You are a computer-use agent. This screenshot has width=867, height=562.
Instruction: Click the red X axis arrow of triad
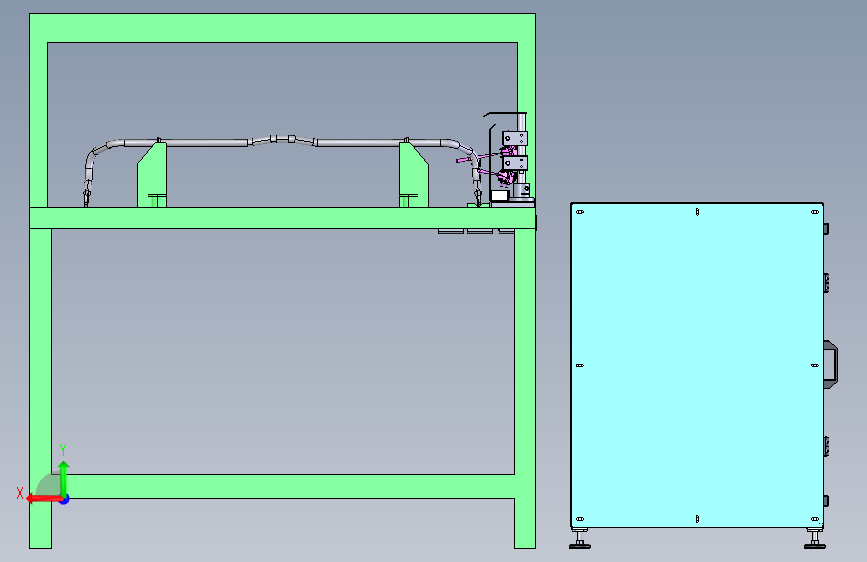click(x=44, y=499)
